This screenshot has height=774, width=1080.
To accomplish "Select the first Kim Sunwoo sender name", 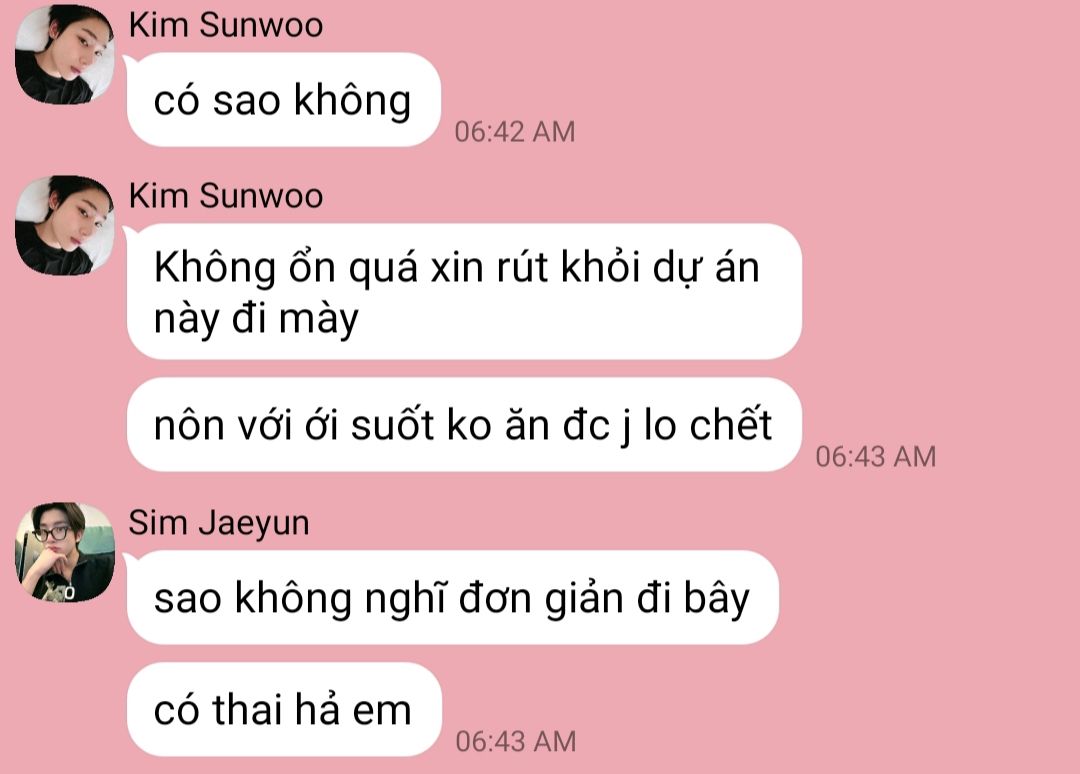I will [226, 25].
